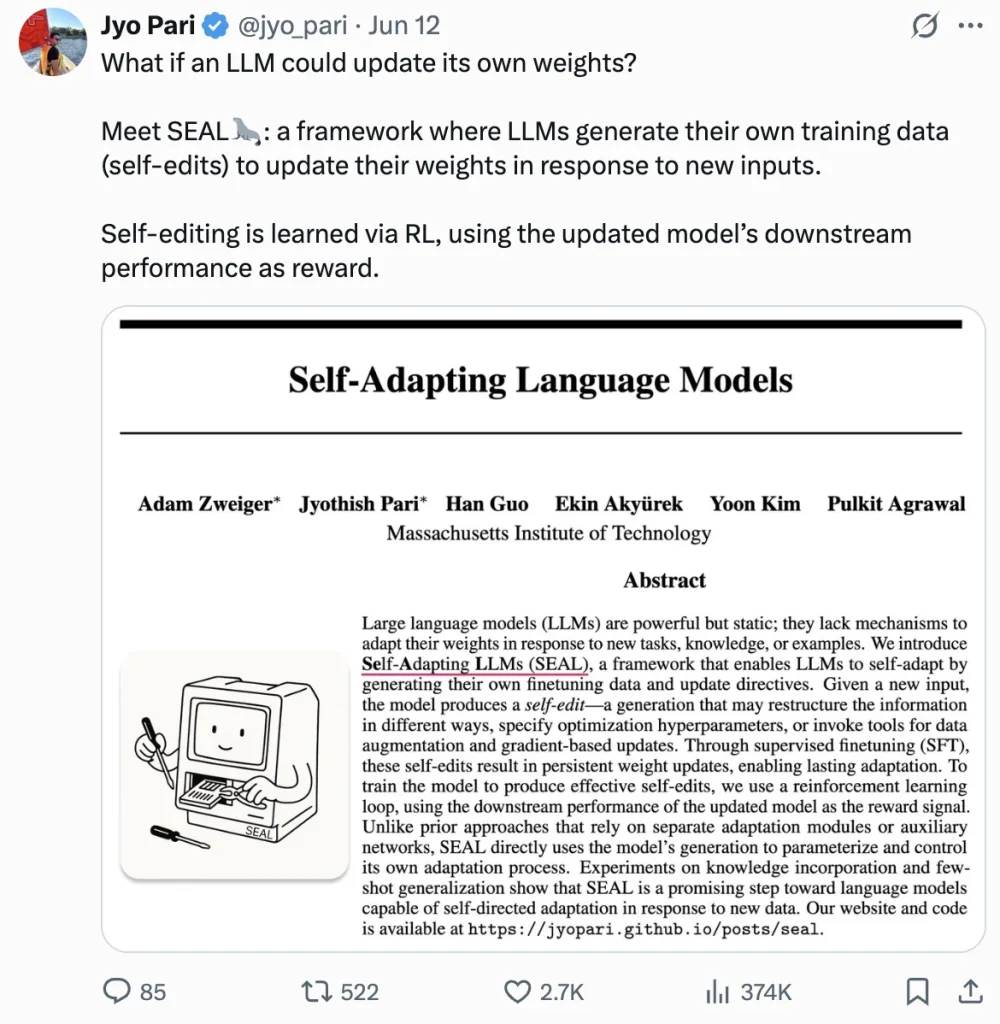
Task: Click the @jyo_pari handle
Action: [292, 25]
